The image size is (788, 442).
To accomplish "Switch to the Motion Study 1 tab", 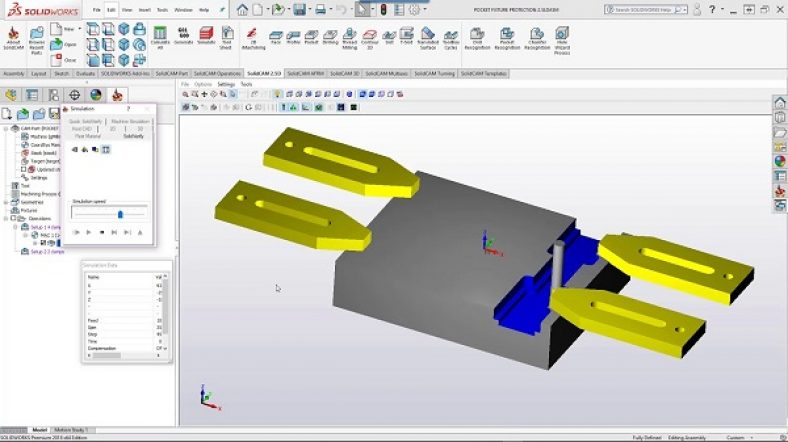I will click(x=71, y=430).
